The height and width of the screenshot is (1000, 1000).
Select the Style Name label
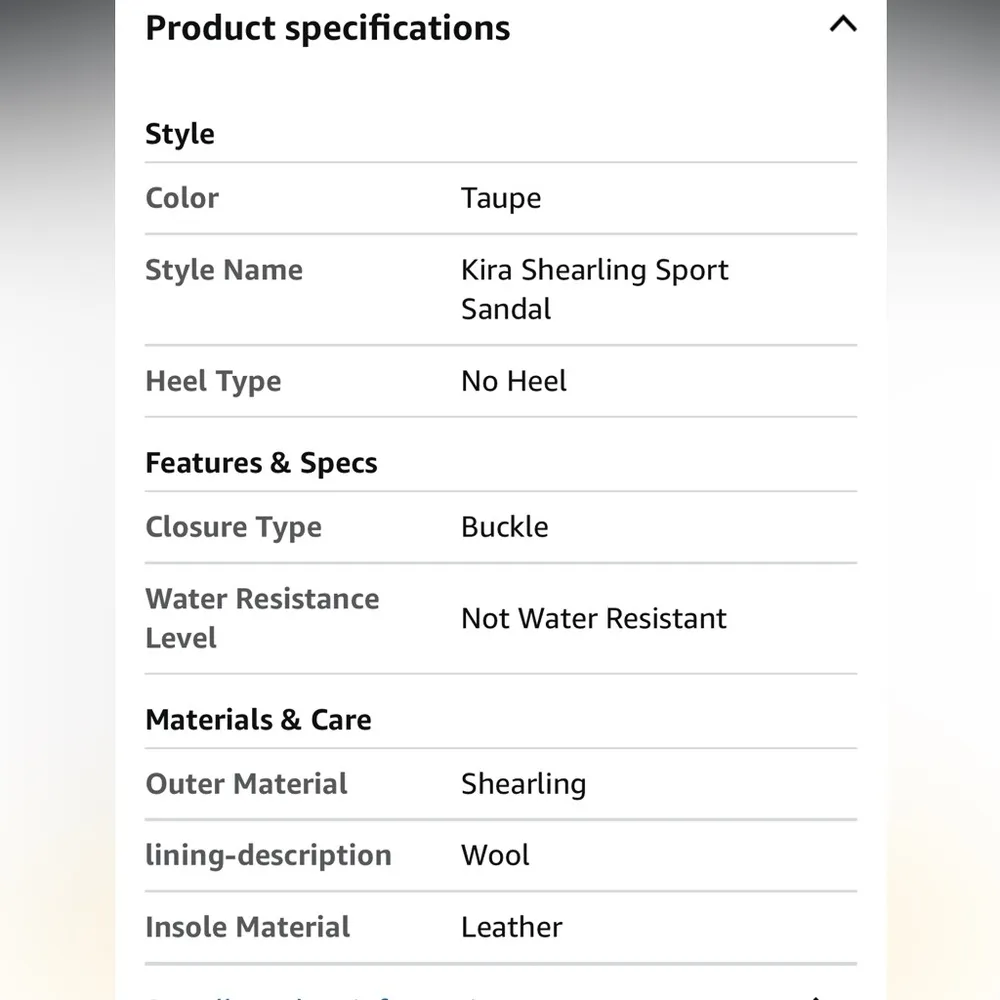click(x=224, y=270)
